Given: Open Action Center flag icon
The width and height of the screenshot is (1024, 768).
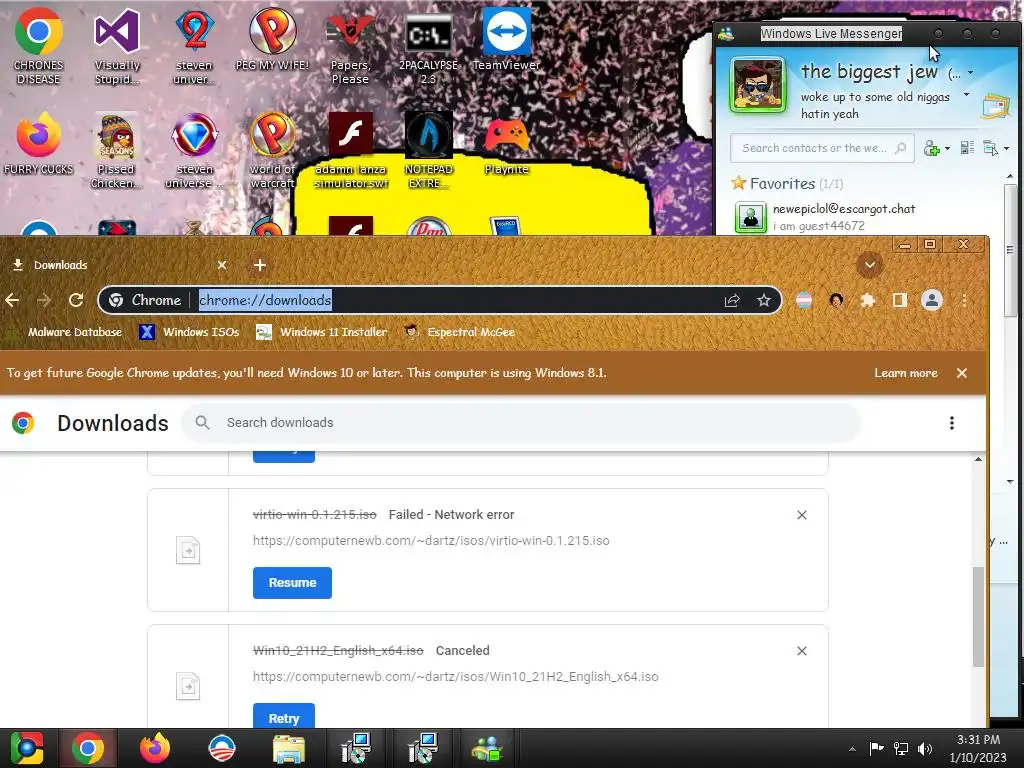Looking at the screenshot, I should (876, 748).
